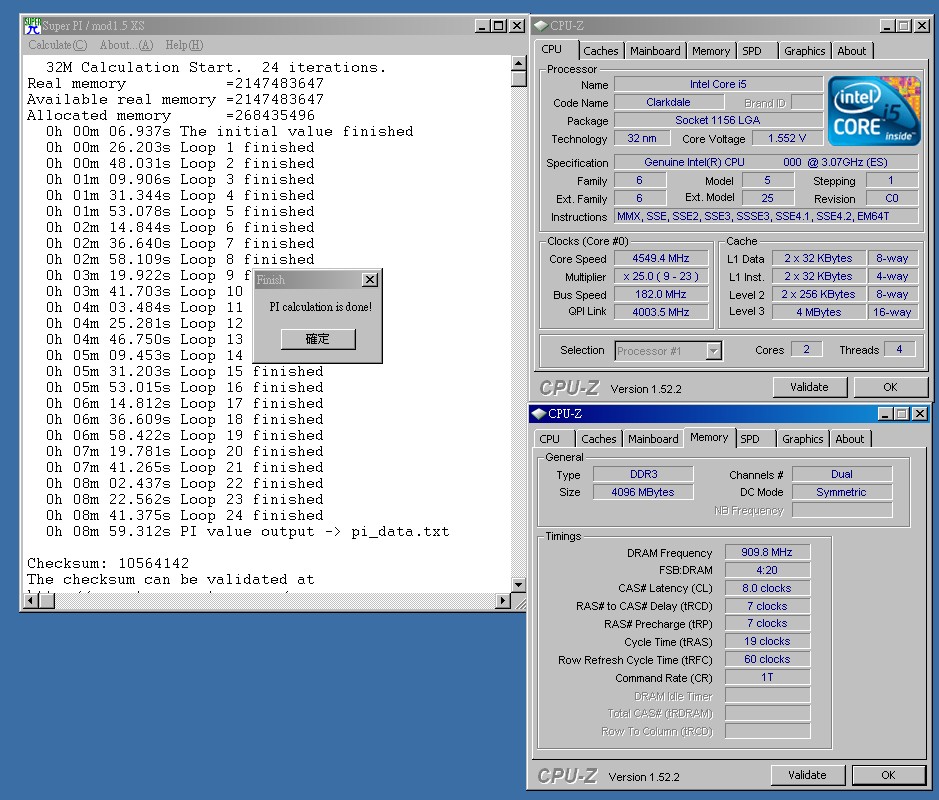The height and width of the screenshot is (800, 939).
Task: Click the DRAM Frequency 909.8 MHz value
Action: 767,552
